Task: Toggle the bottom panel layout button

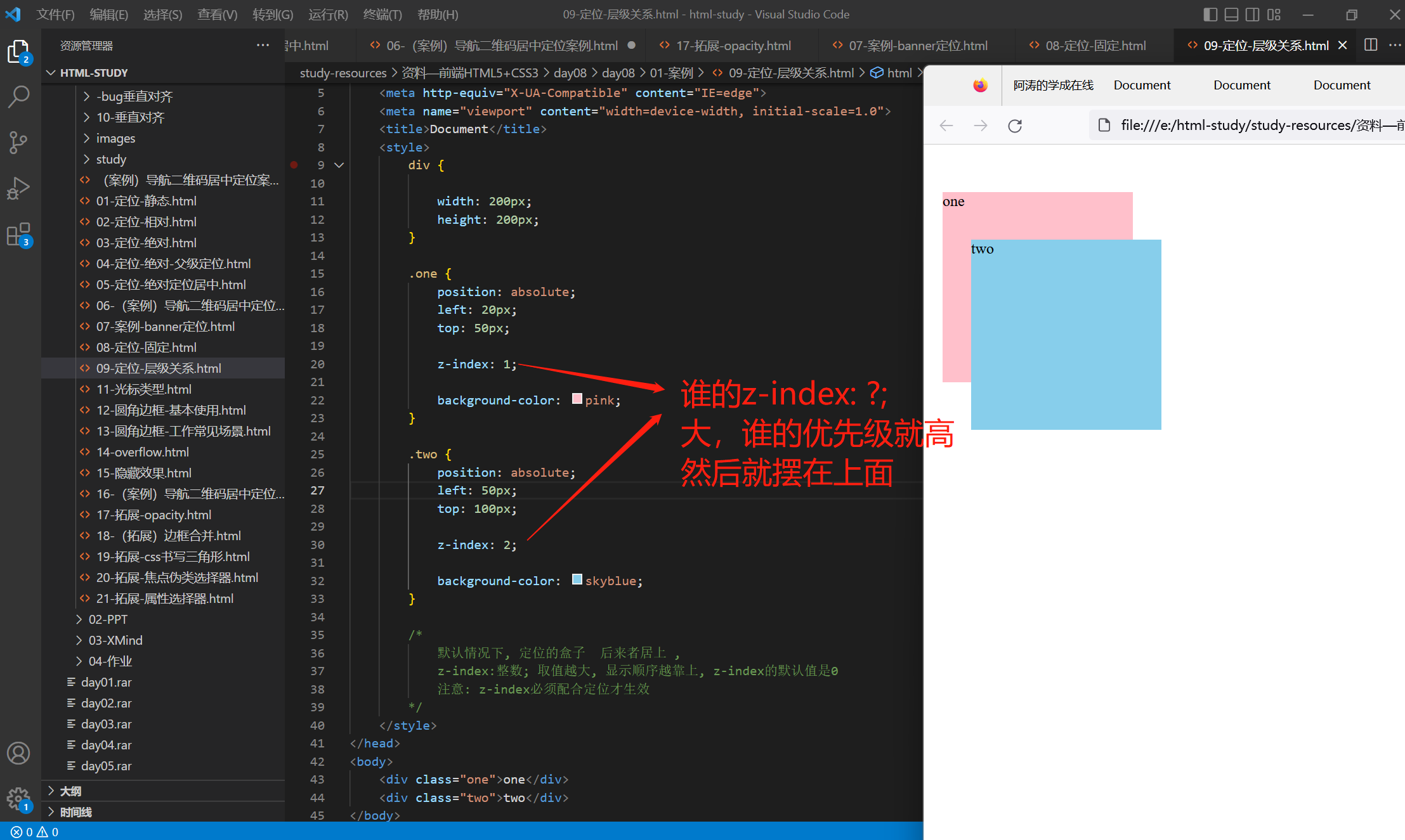Action: click(1231, 14)
